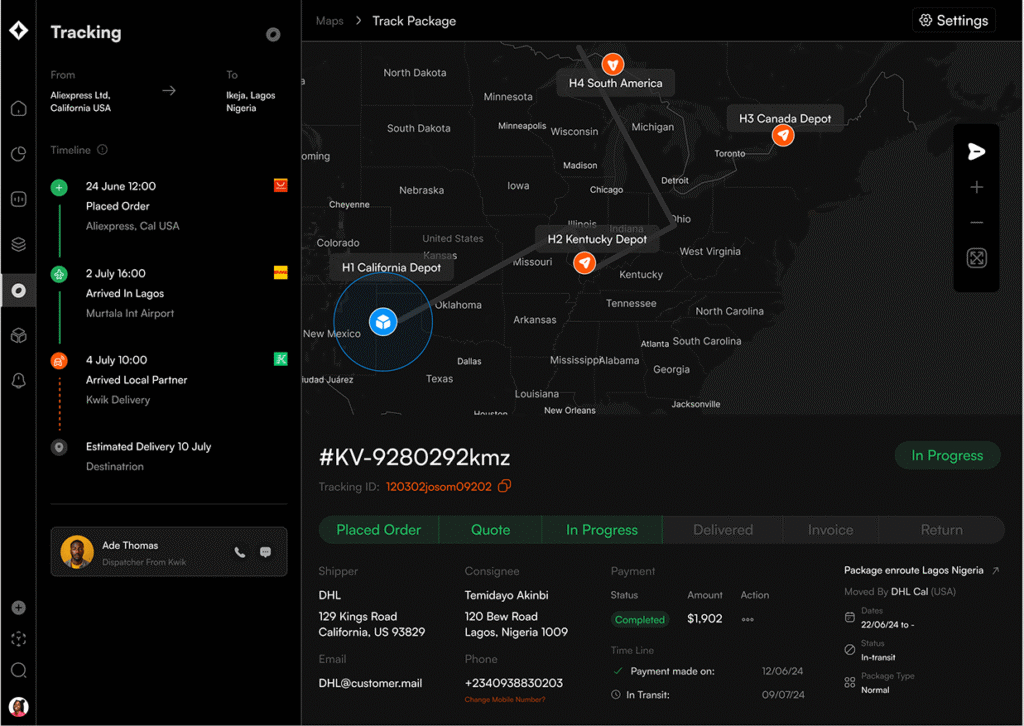
Task: Open the package box sidebar icon
Action: pyautogui.click(x=18, y=336)
